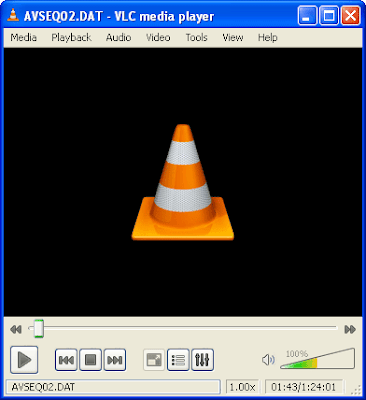The image size is (366, 400).
Task: Toggle the elapsed time display 01:43/1:24:01
Action: 303,387
